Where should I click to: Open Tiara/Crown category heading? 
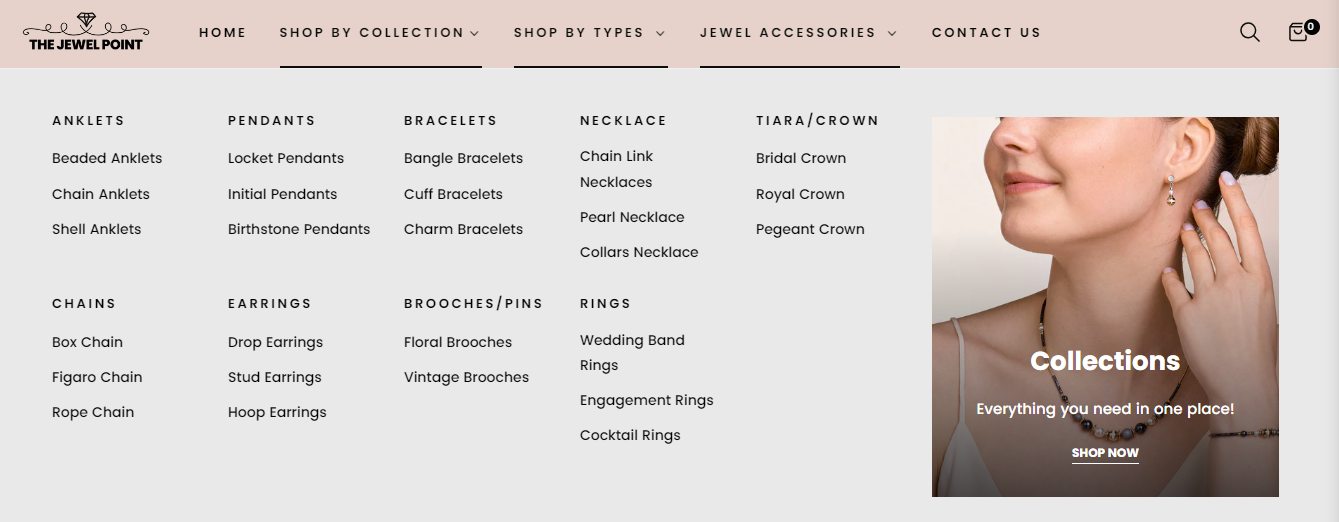coord(817,121)
